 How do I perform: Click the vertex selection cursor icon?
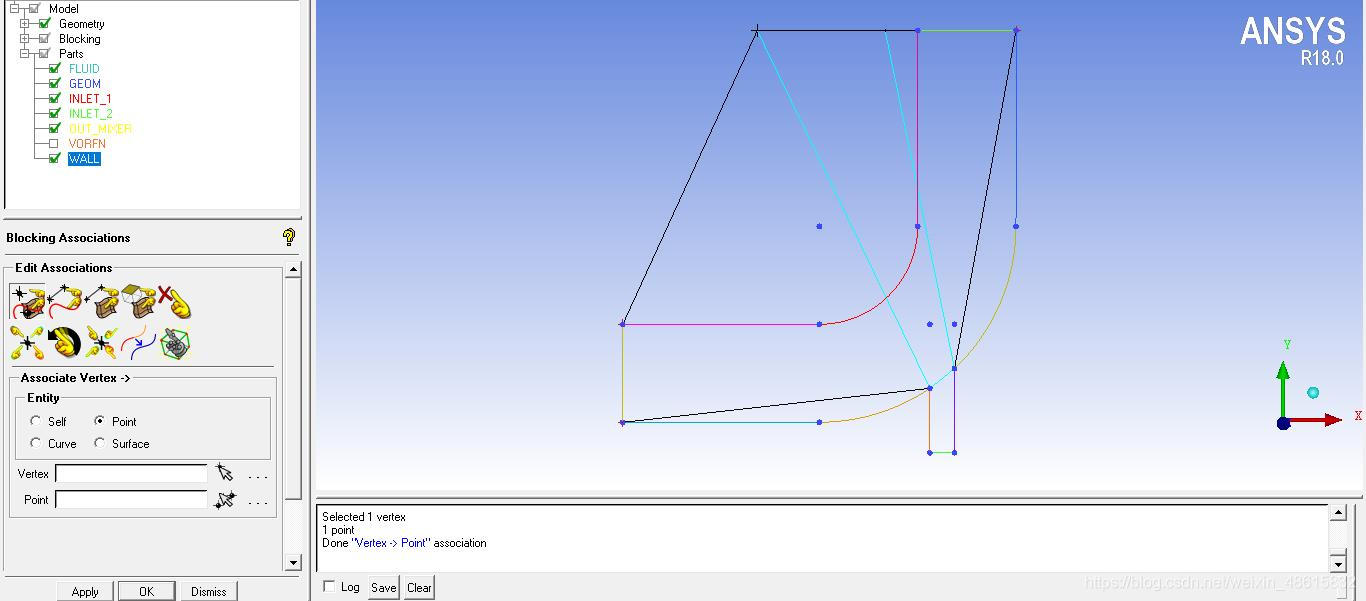coord(225,473)
